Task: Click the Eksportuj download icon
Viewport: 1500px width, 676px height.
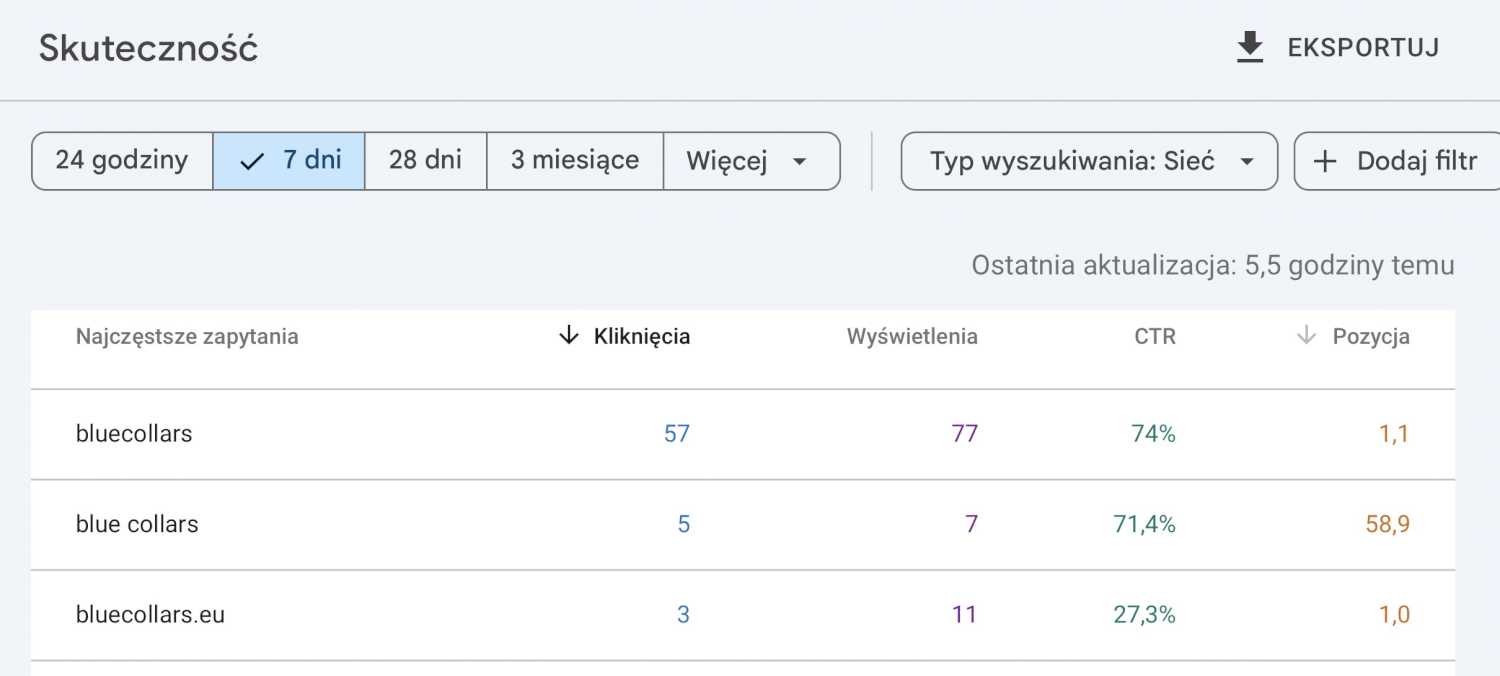Action: [x=1250, y=48]
